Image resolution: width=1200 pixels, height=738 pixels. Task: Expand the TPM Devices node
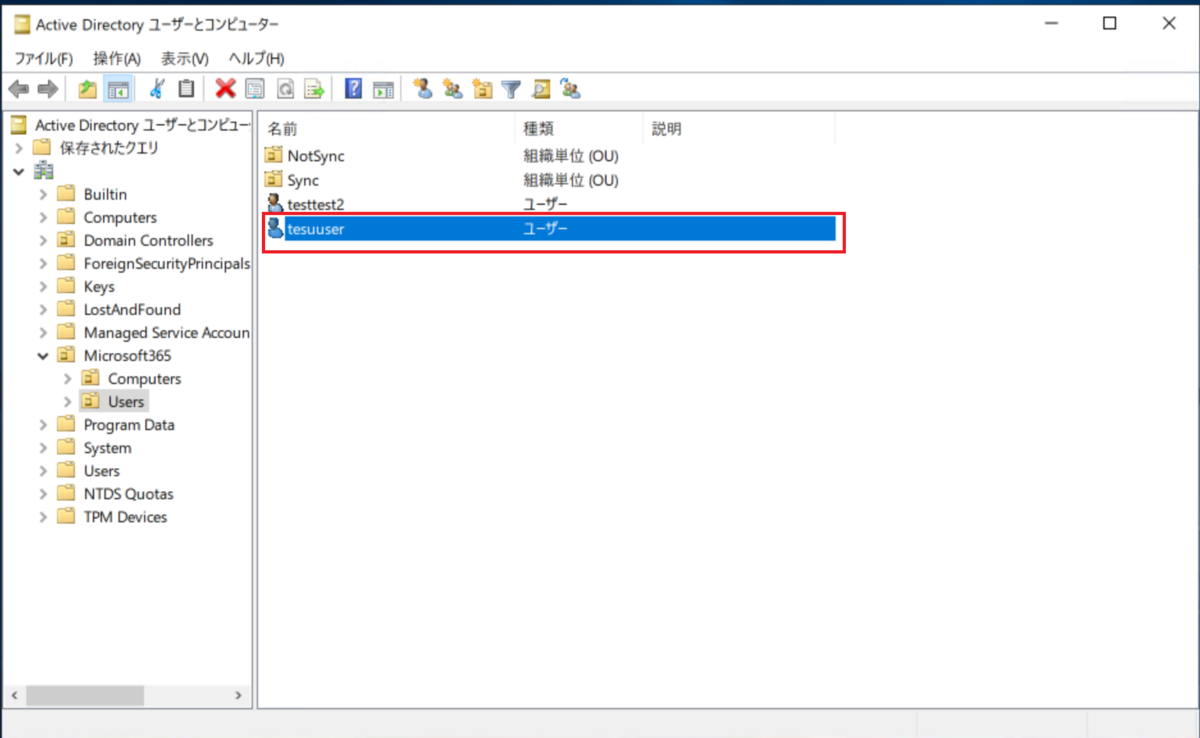[43, 517]
